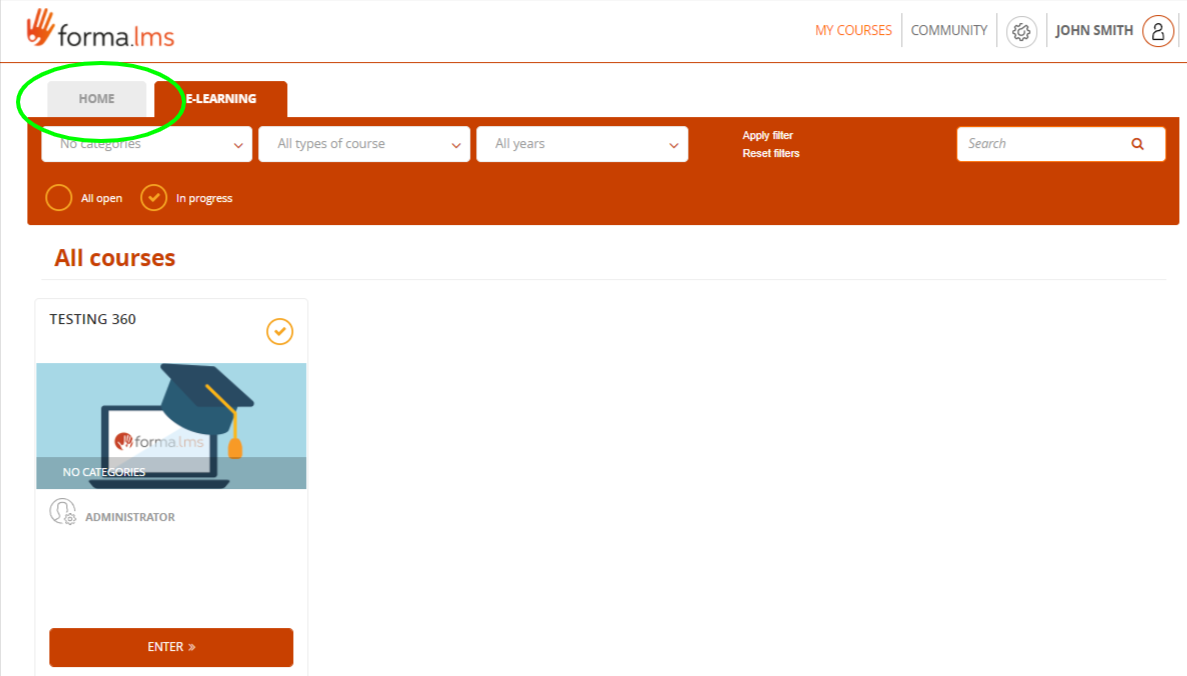Switch to the HOME tab

96,98
